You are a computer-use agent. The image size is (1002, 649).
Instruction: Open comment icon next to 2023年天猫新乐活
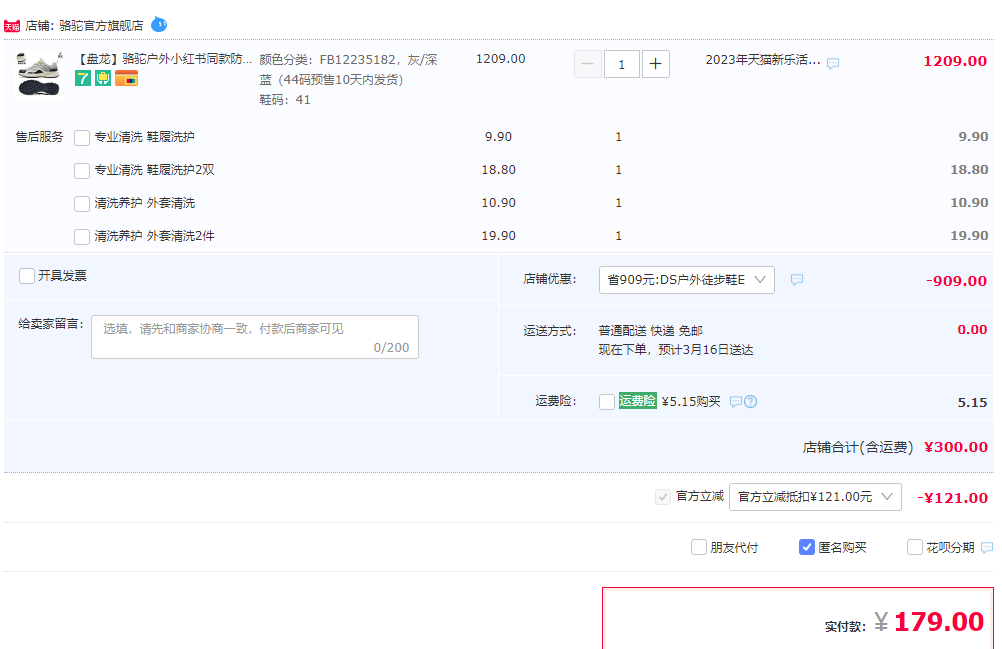pyautogui.click(x=833, y=63)
